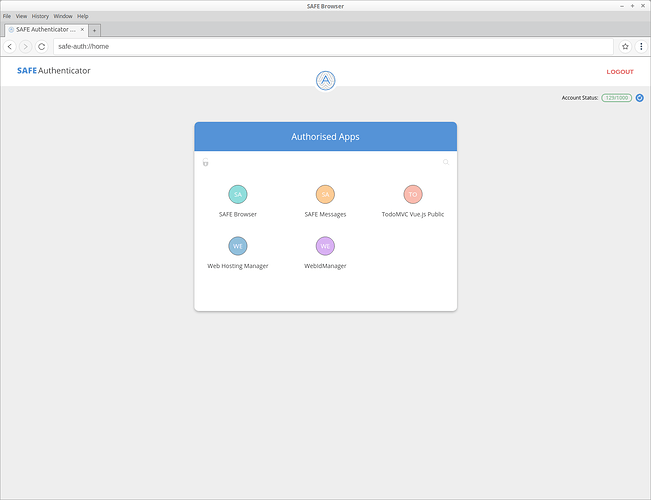Screen dimensions: 651x500
Task: Select the Web Hosting Manager app icon
Action: 238,246
